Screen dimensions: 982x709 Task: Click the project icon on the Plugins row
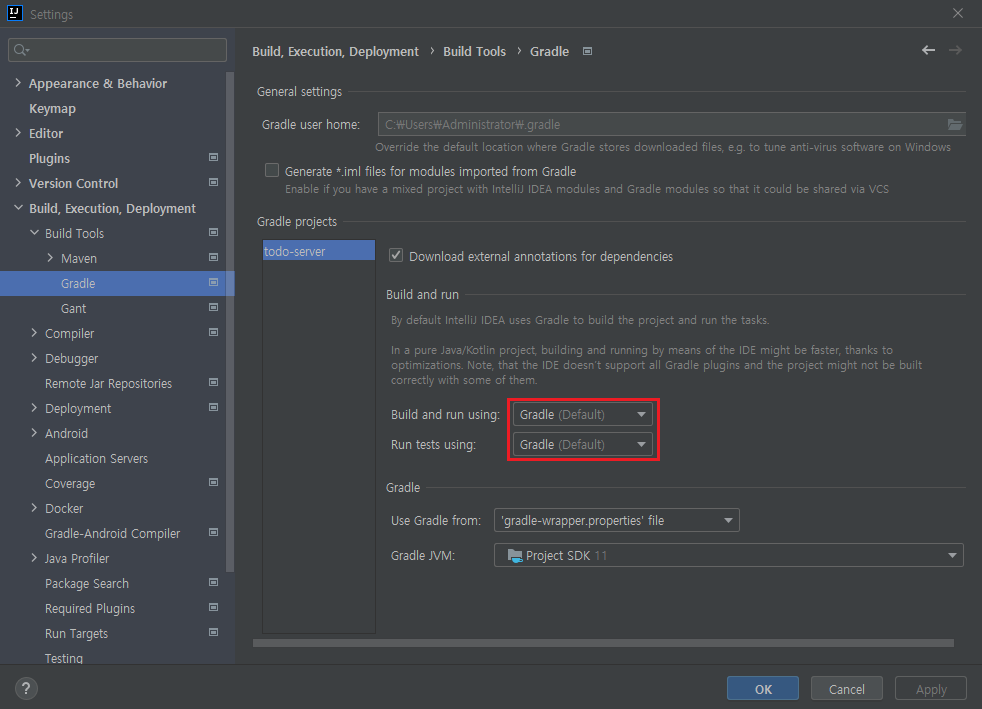tap(214, 157)
